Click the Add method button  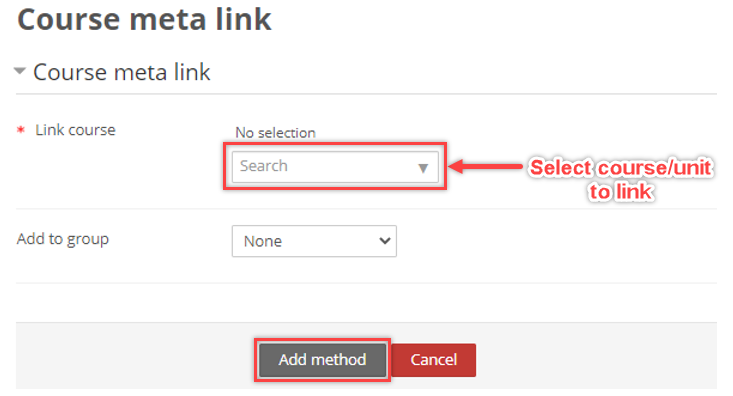pyautogui.click(x=323, y=360)
